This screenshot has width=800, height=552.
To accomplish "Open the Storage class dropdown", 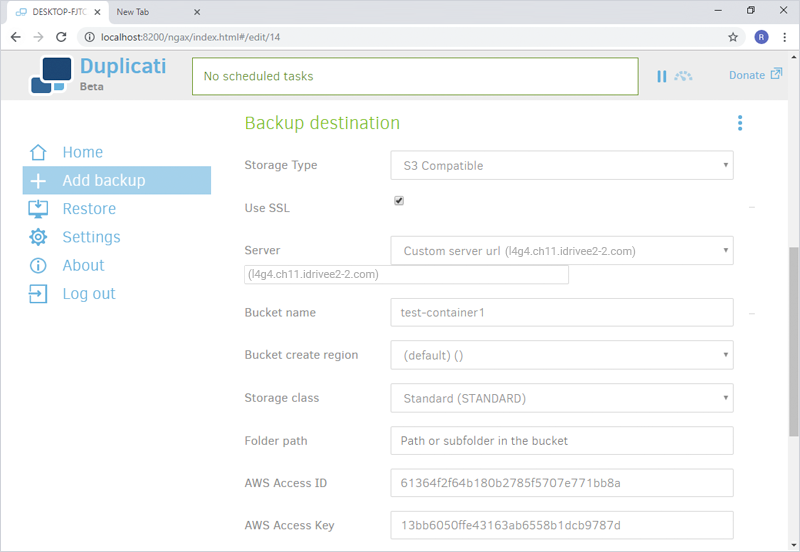I will (562, 398).
